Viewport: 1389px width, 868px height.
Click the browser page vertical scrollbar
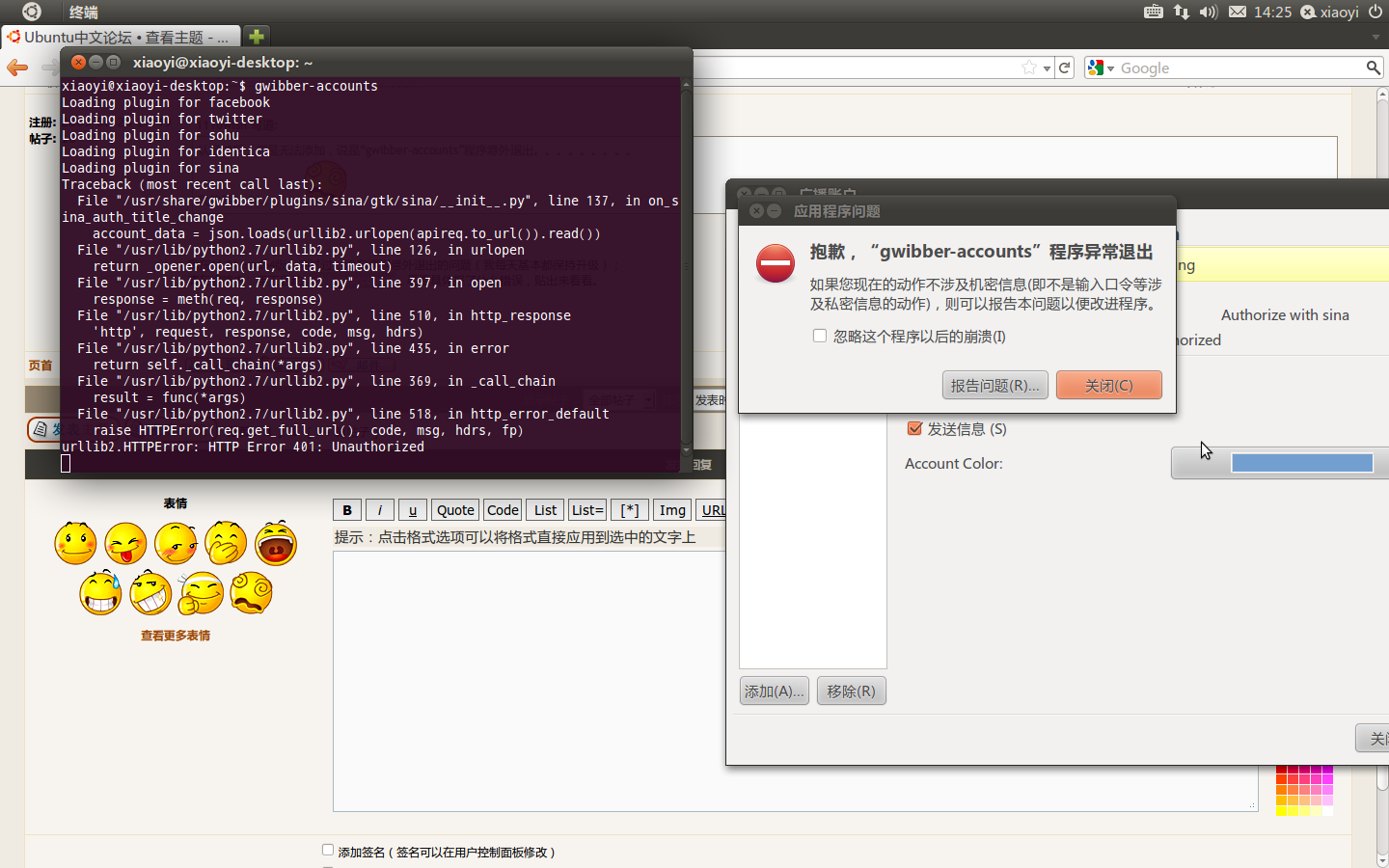pos(1382,477)
